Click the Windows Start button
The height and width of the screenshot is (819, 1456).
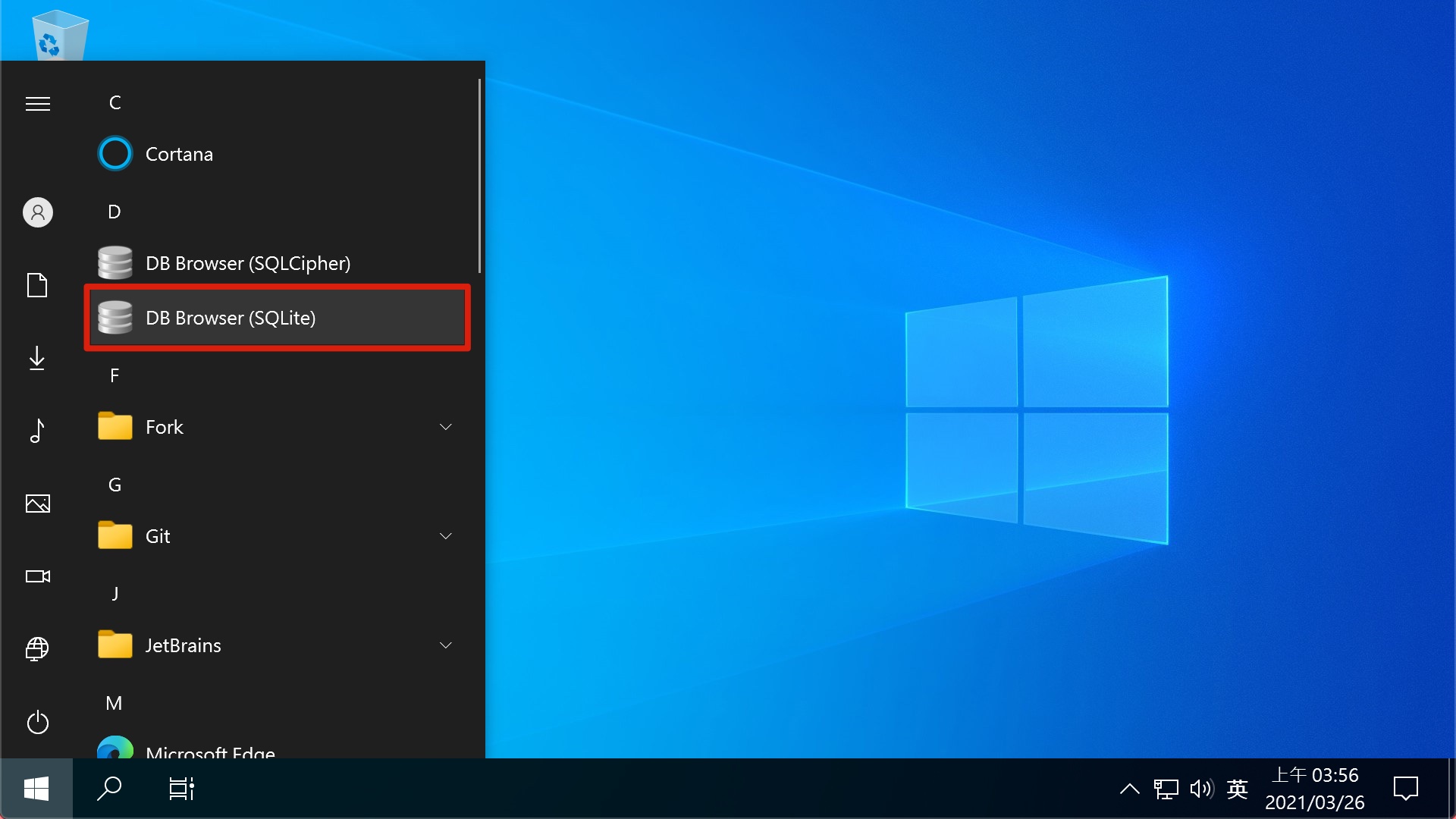(x=36, y=789)
